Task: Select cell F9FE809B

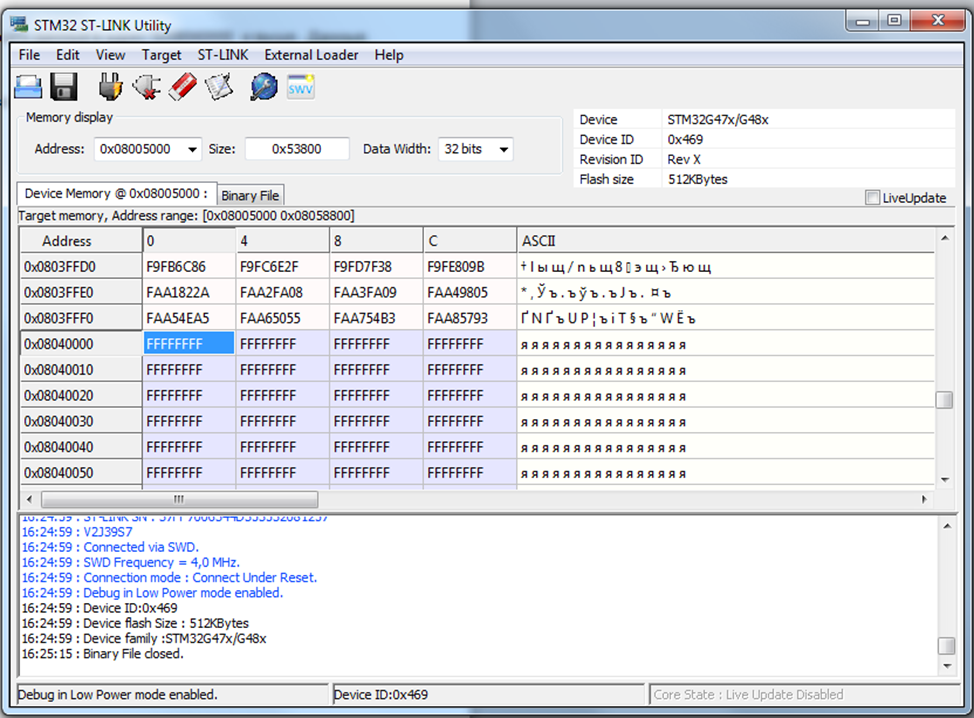Action: point(470,266)
